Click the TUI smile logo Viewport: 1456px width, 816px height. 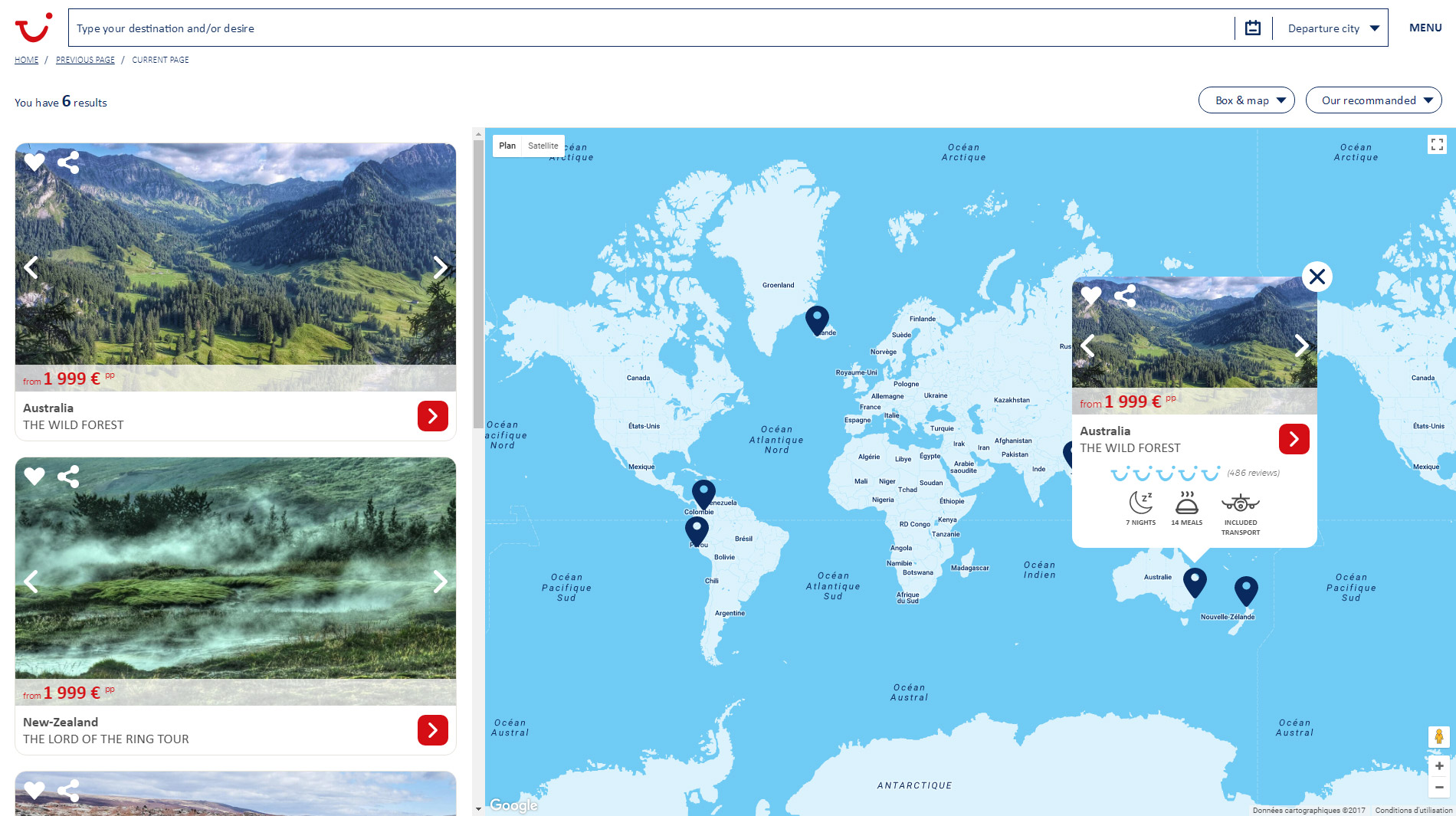33,28
